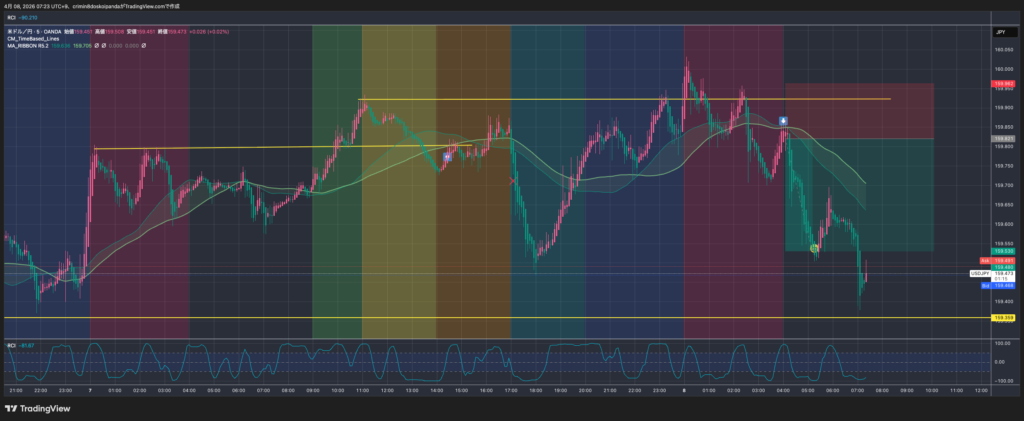Click the red X marker near 17:00
The image size is (1024, 421).
tap(514, 181)
